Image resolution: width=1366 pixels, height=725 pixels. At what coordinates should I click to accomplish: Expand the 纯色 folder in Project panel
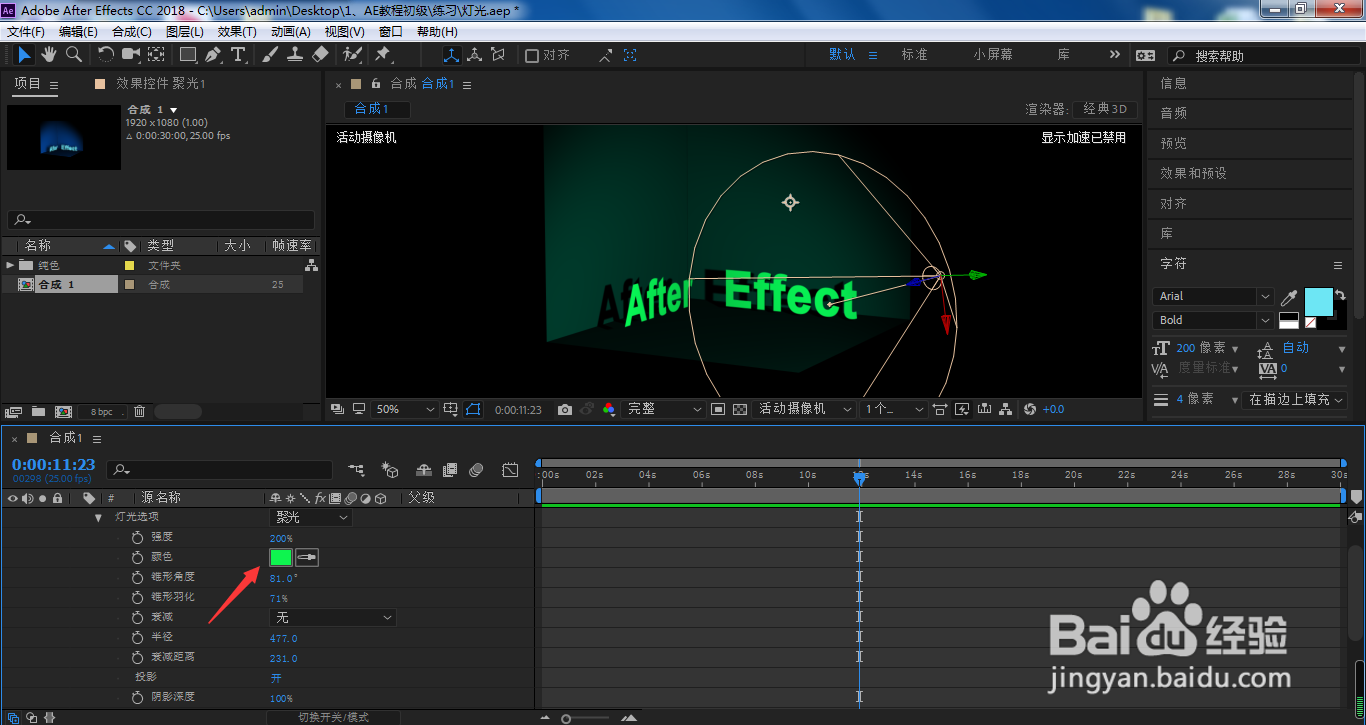coord(11,265)
